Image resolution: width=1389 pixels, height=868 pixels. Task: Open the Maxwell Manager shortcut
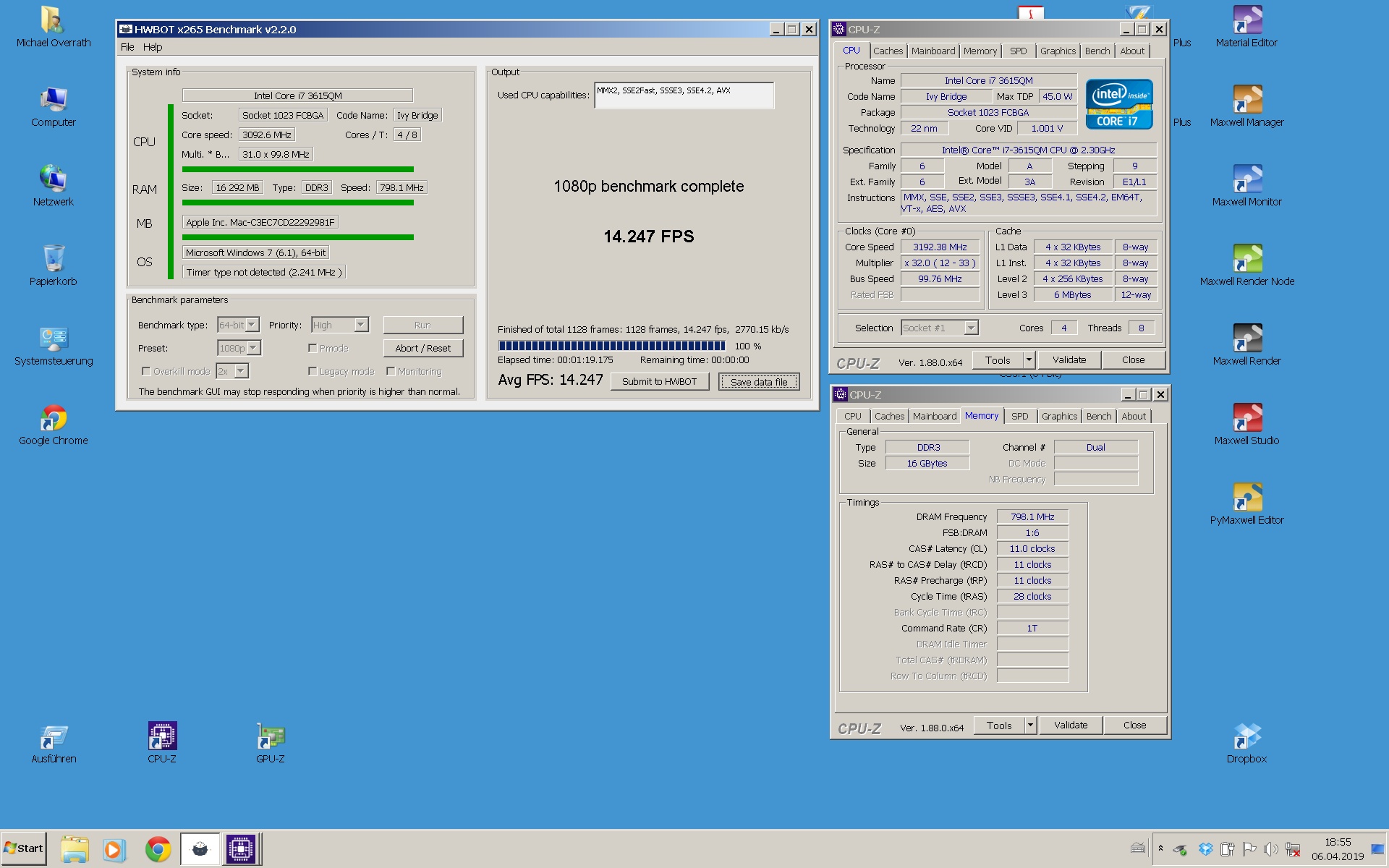coord(1247,106)
